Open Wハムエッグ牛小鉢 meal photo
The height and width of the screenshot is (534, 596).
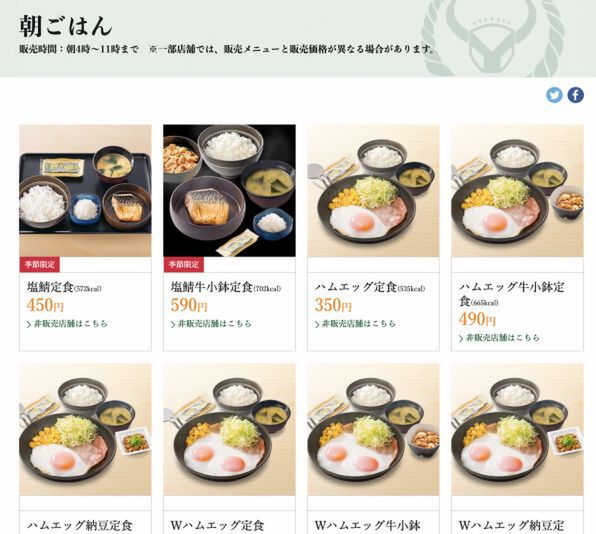point(373,429)
